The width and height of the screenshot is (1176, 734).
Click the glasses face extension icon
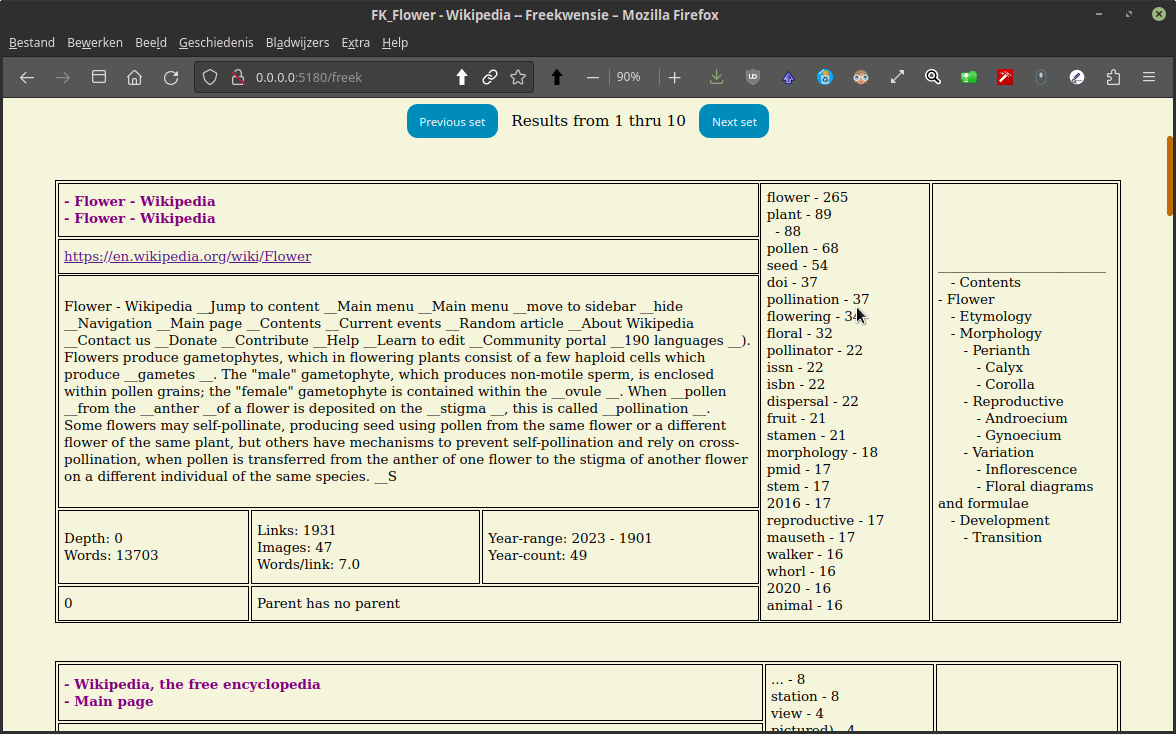click(x=860, y=77)
